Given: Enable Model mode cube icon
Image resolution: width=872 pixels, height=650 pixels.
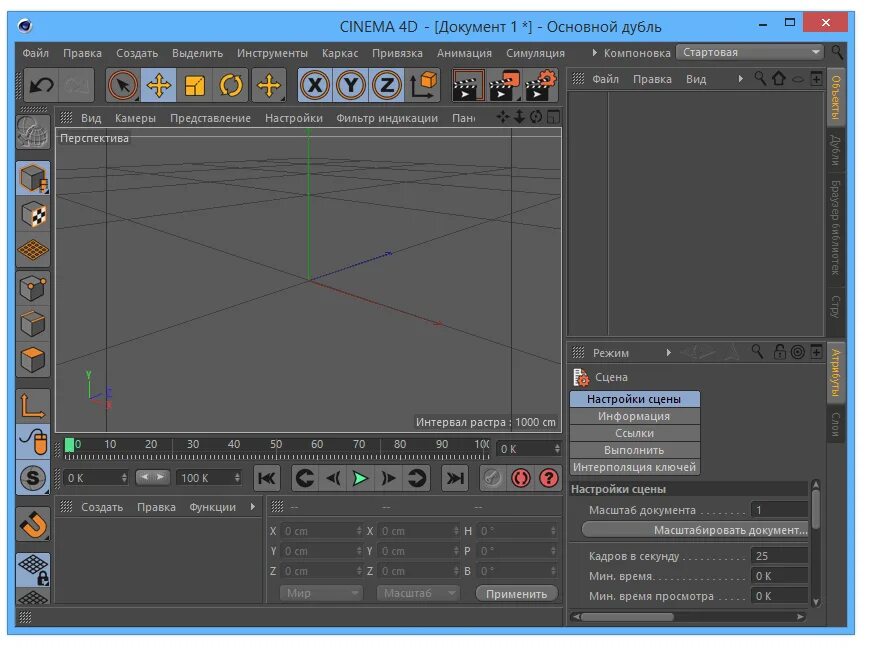Looking at the screenshot, I should click(33, 178).
